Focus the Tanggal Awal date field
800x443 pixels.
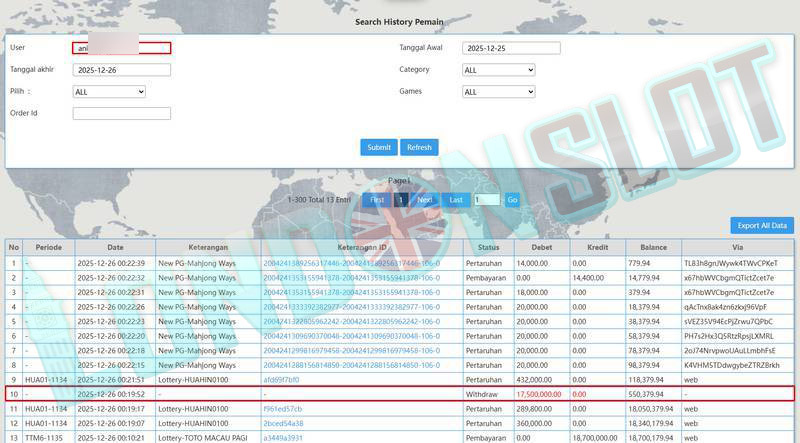click(511, 48)
